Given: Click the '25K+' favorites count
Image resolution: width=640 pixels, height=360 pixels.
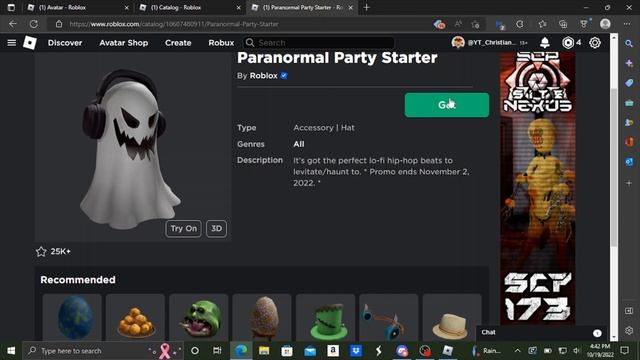Looking at the screenshot, I should click(60, 251).
